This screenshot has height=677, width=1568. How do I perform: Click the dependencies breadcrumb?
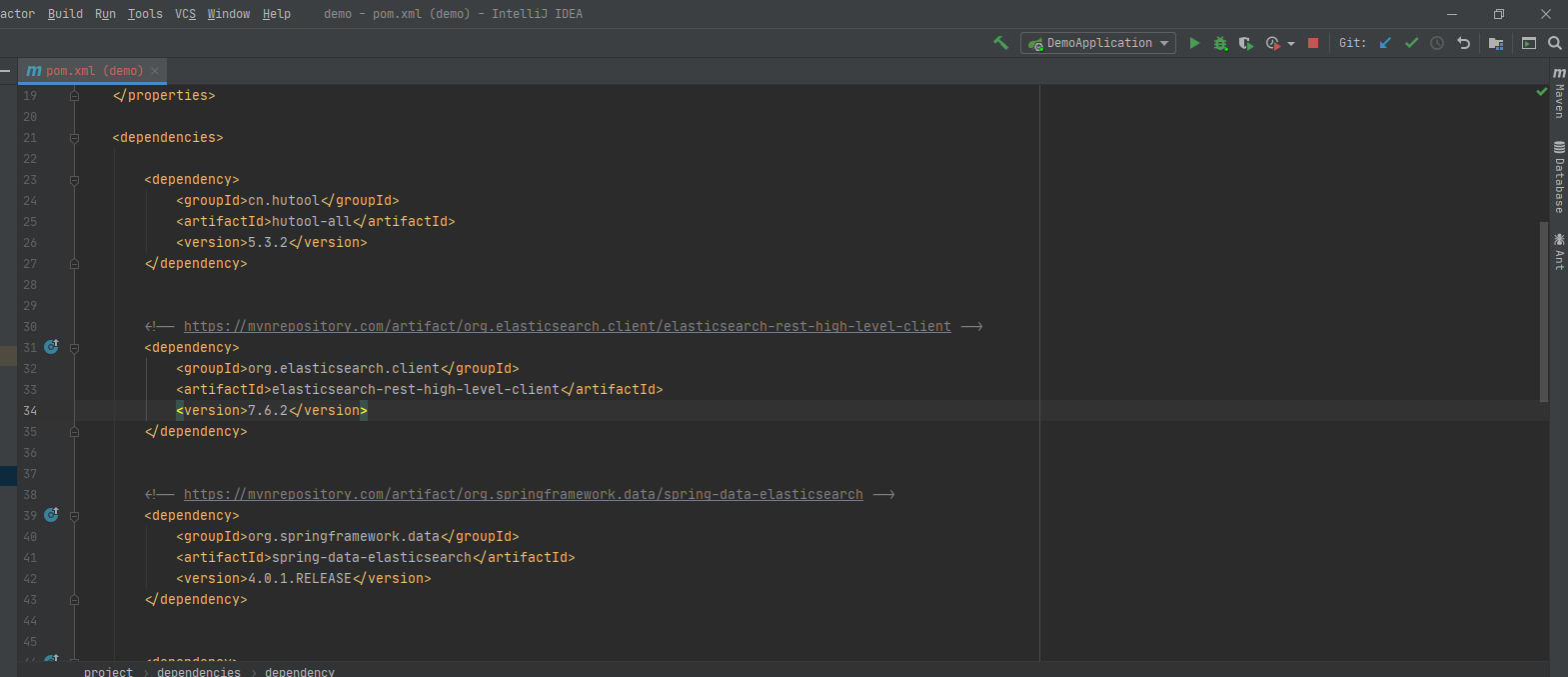[199, 671]
